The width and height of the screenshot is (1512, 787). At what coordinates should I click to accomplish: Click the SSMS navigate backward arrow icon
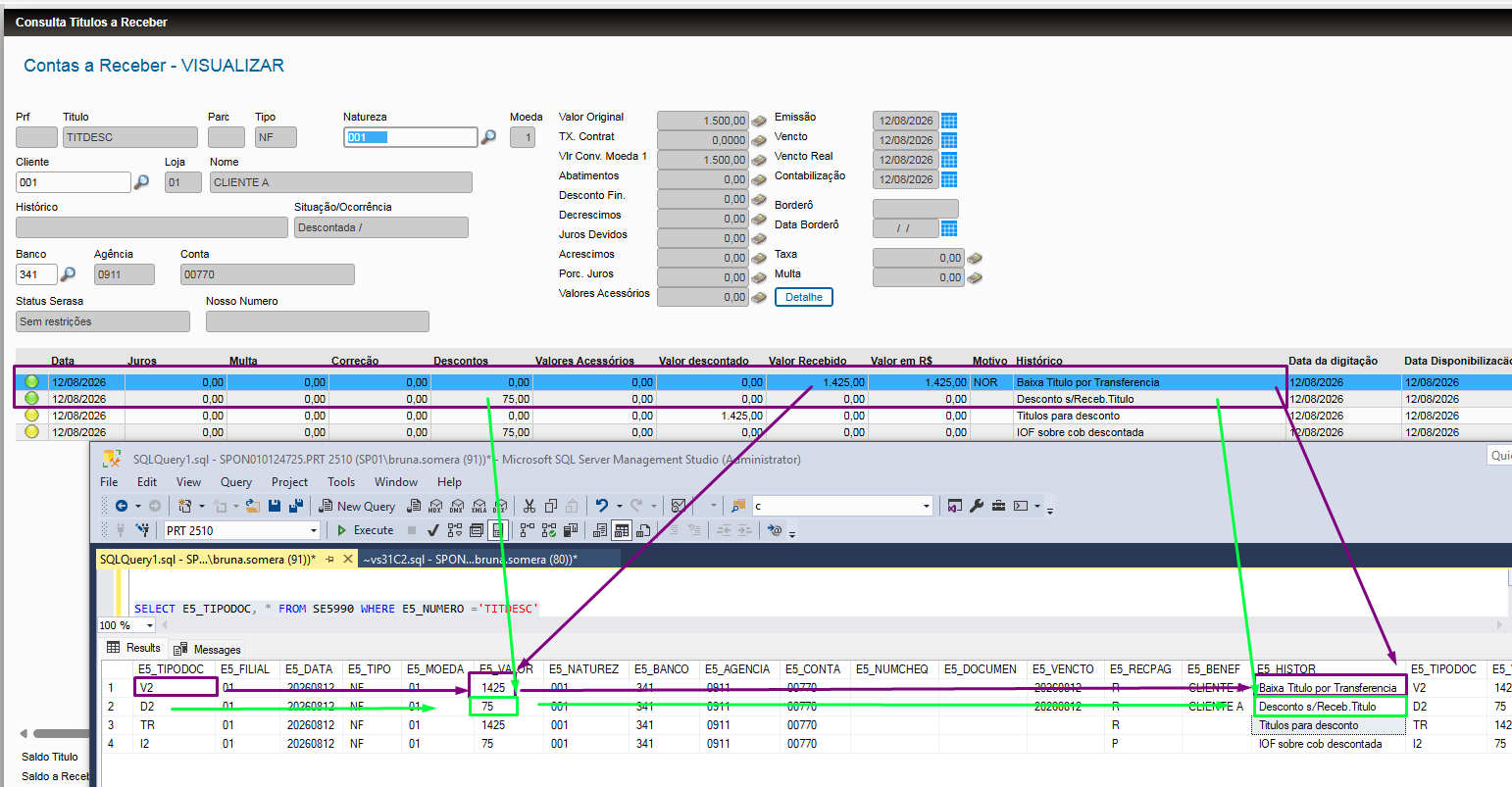(x=122, y=506)
